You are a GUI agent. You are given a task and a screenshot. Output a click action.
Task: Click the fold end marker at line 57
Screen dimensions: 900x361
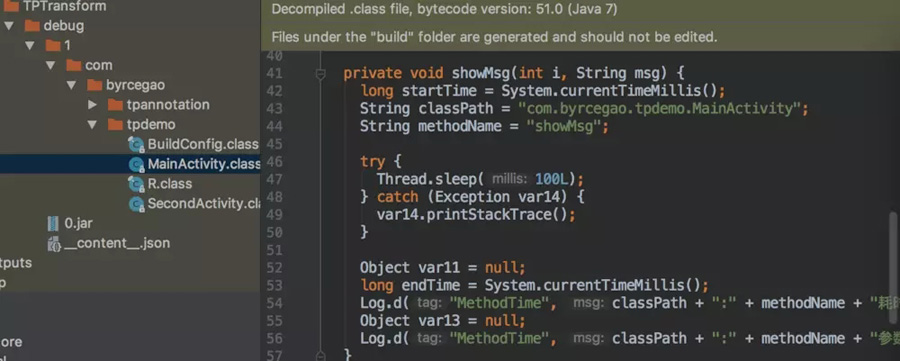tap(321, 356)
